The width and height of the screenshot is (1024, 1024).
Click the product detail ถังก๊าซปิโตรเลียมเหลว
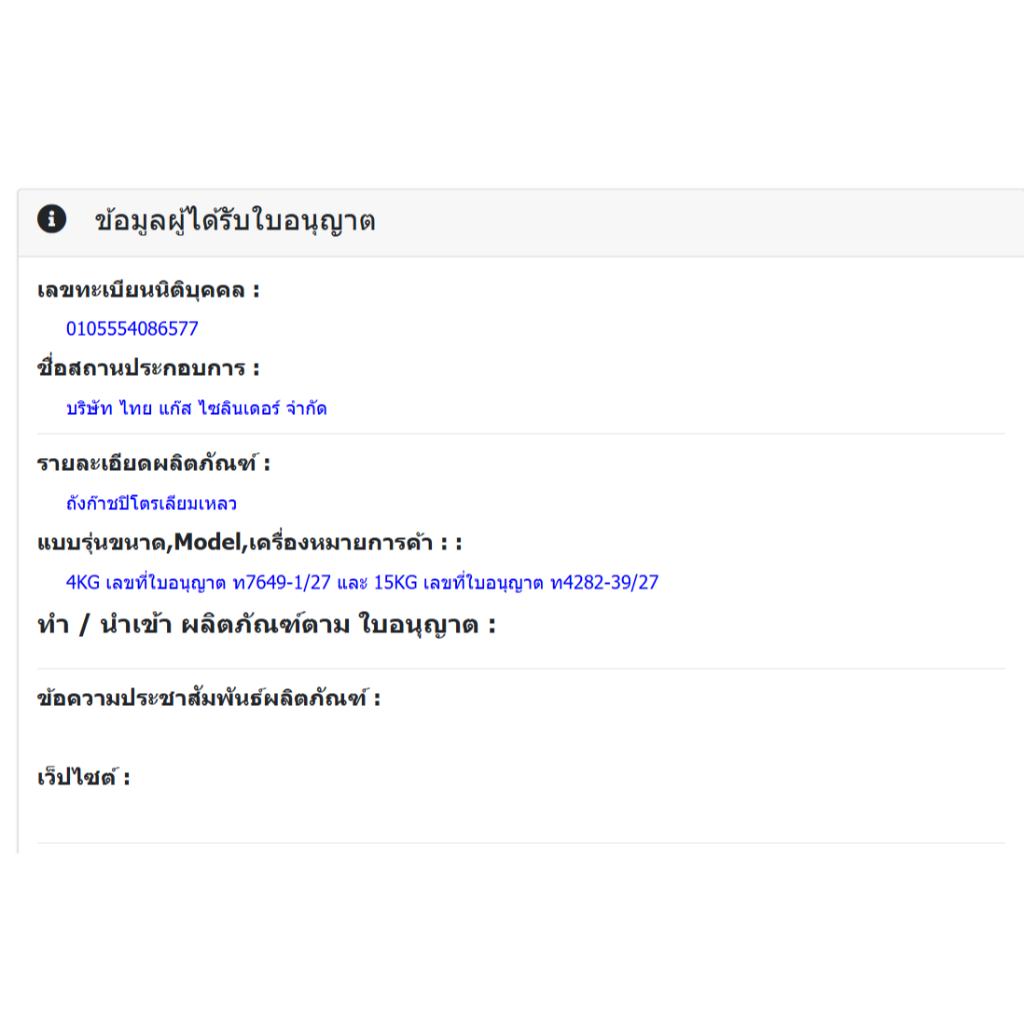tap(152, 504)
